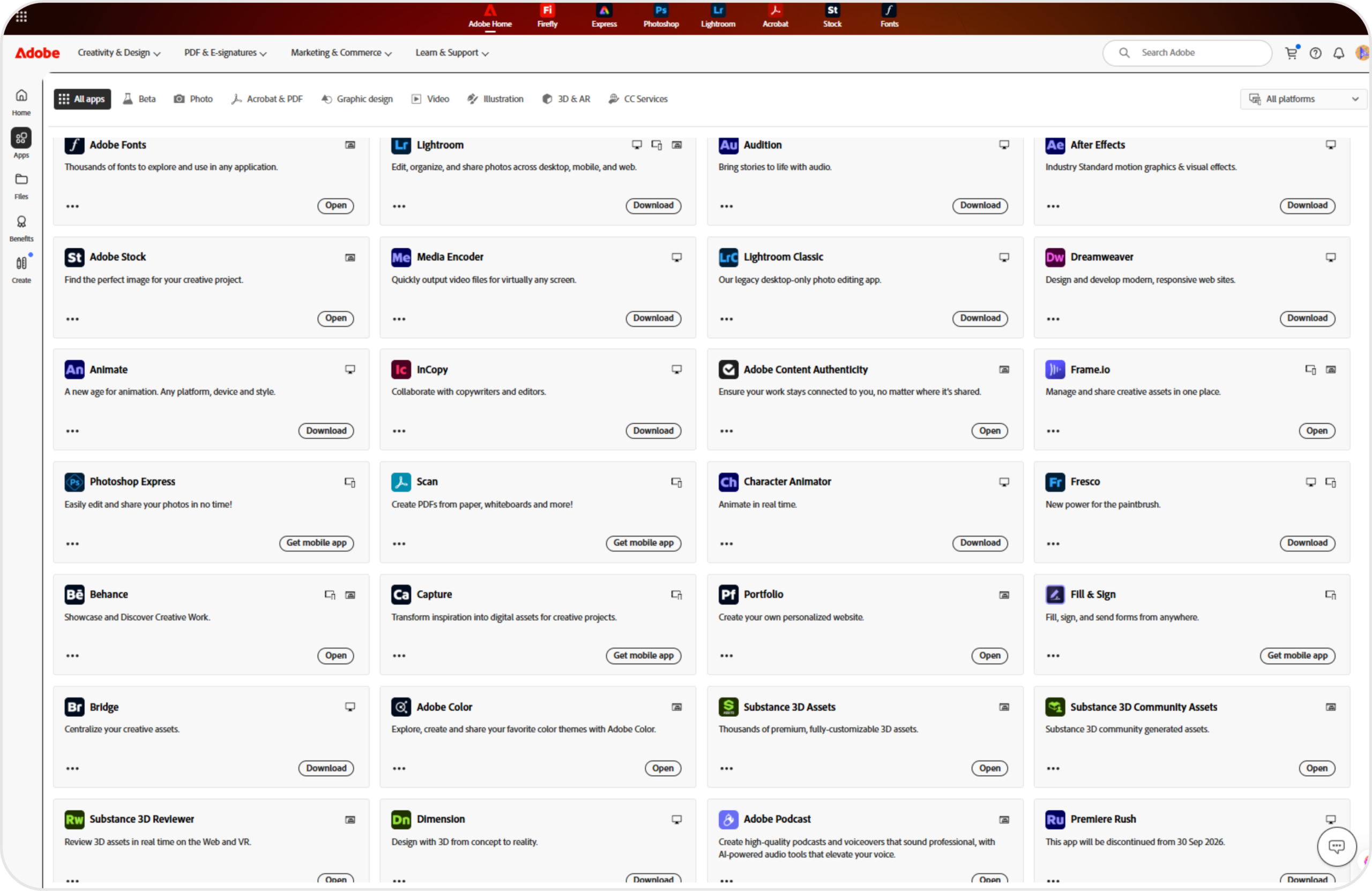Open the chat support bubble
This screenshot has width=1372, height=891.
1336,846
